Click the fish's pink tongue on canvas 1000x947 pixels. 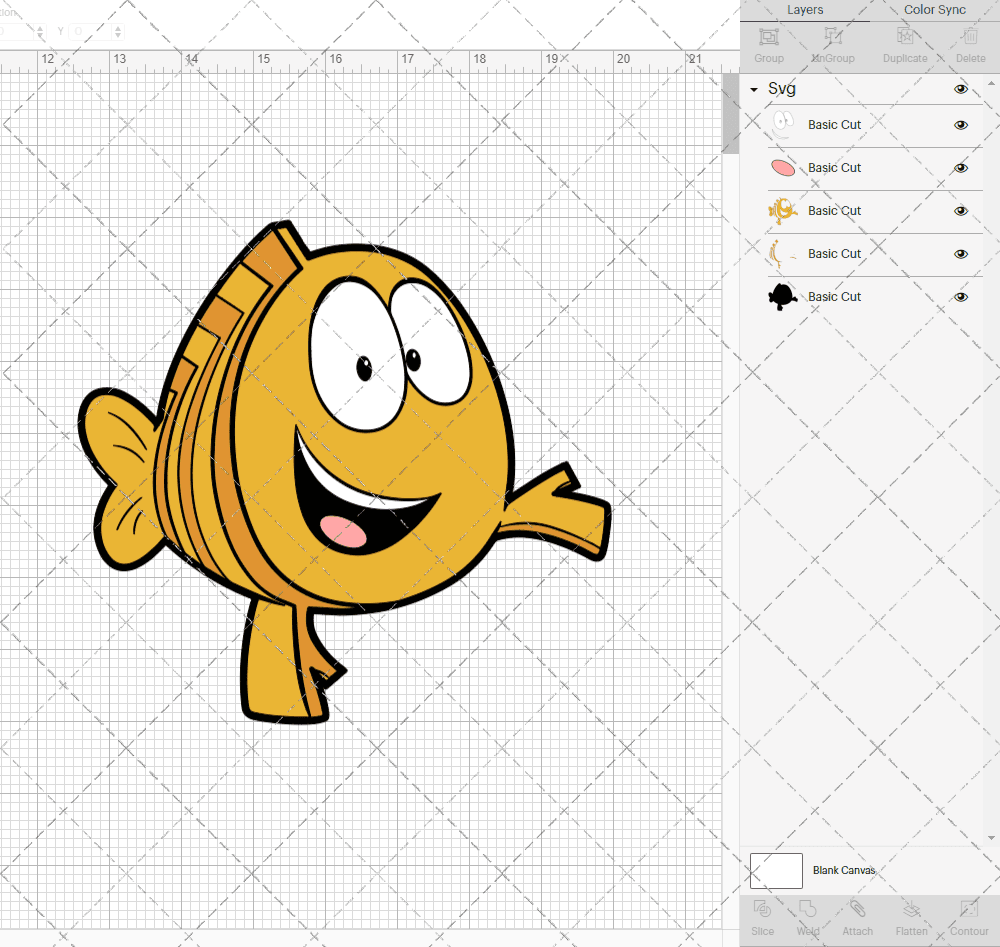click(344, 531)
